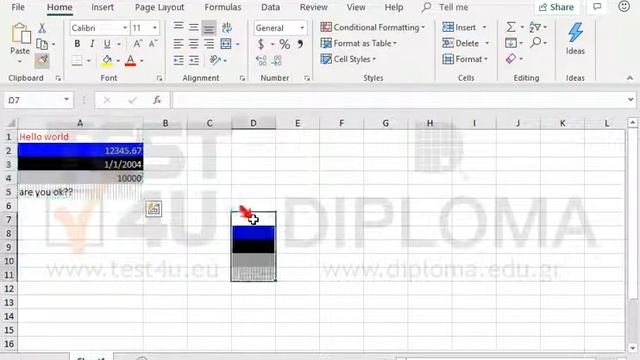
Task: Toggle Italic formatting
Action: [x=92, y=44]
